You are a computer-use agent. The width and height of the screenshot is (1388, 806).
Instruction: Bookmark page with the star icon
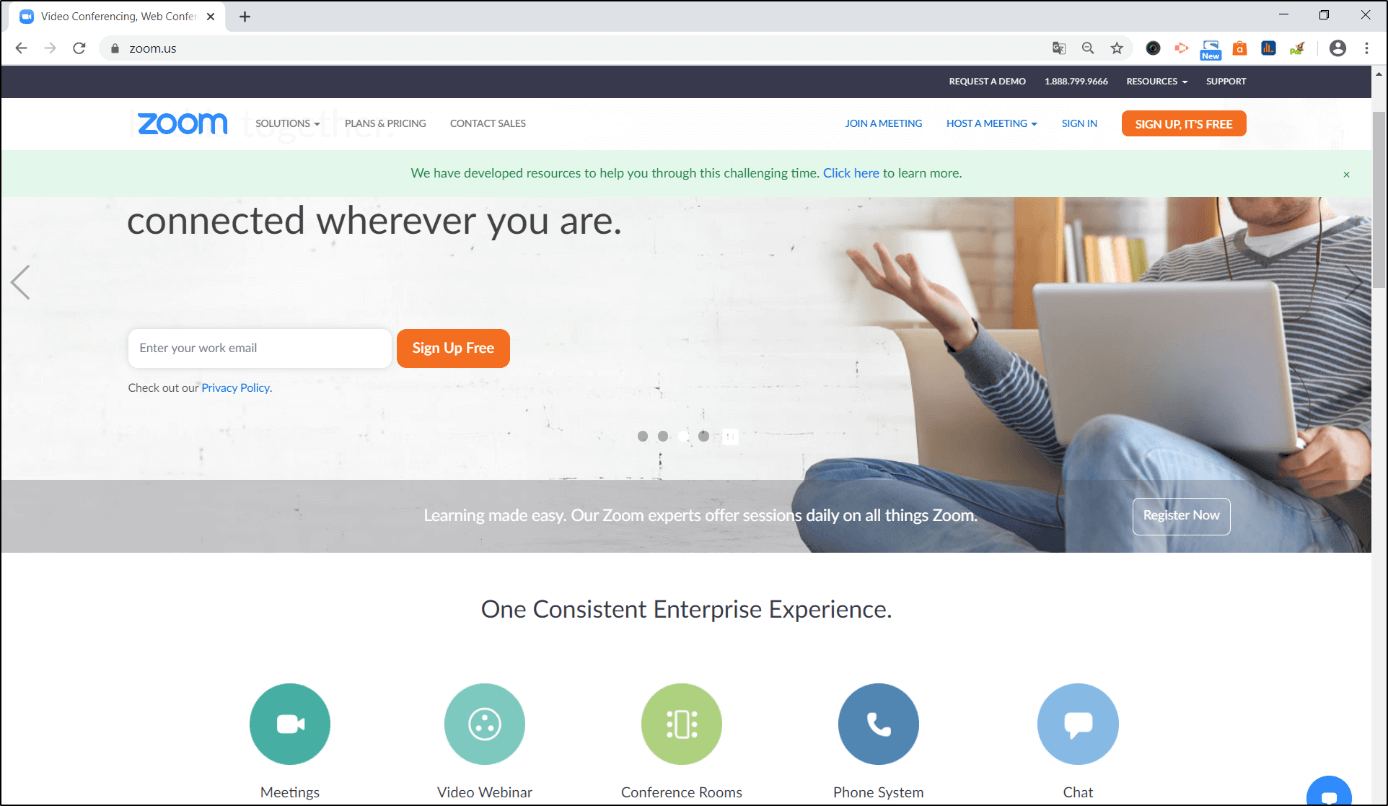tap(1117, 48)
